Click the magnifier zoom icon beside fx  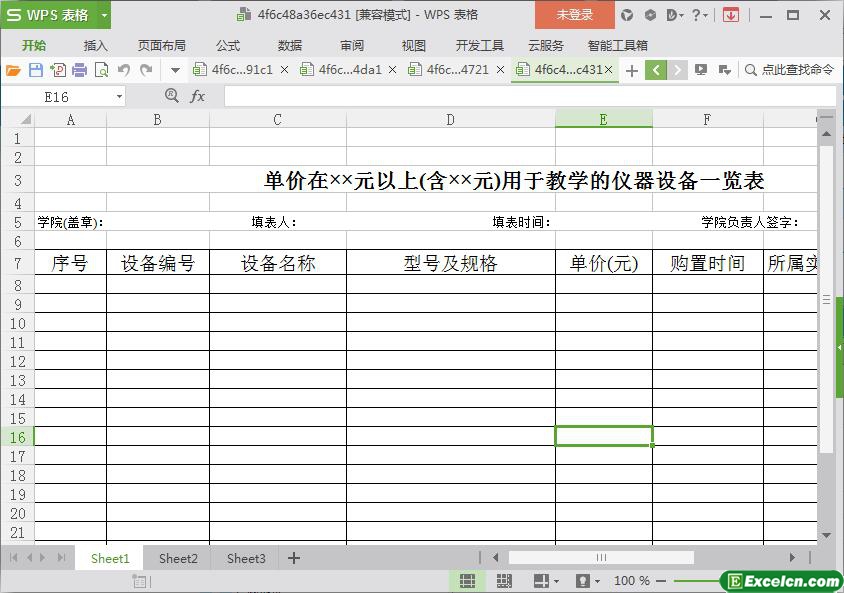click(x=172, y=96)
